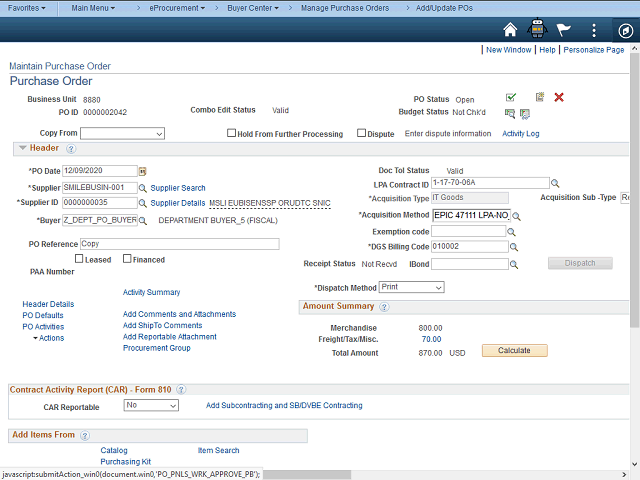Click the PO Reference input field

(178, 243)
